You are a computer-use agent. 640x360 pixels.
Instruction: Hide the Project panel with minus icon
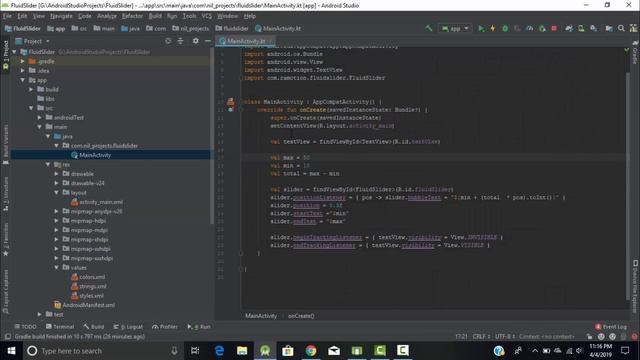click(207, 41)
